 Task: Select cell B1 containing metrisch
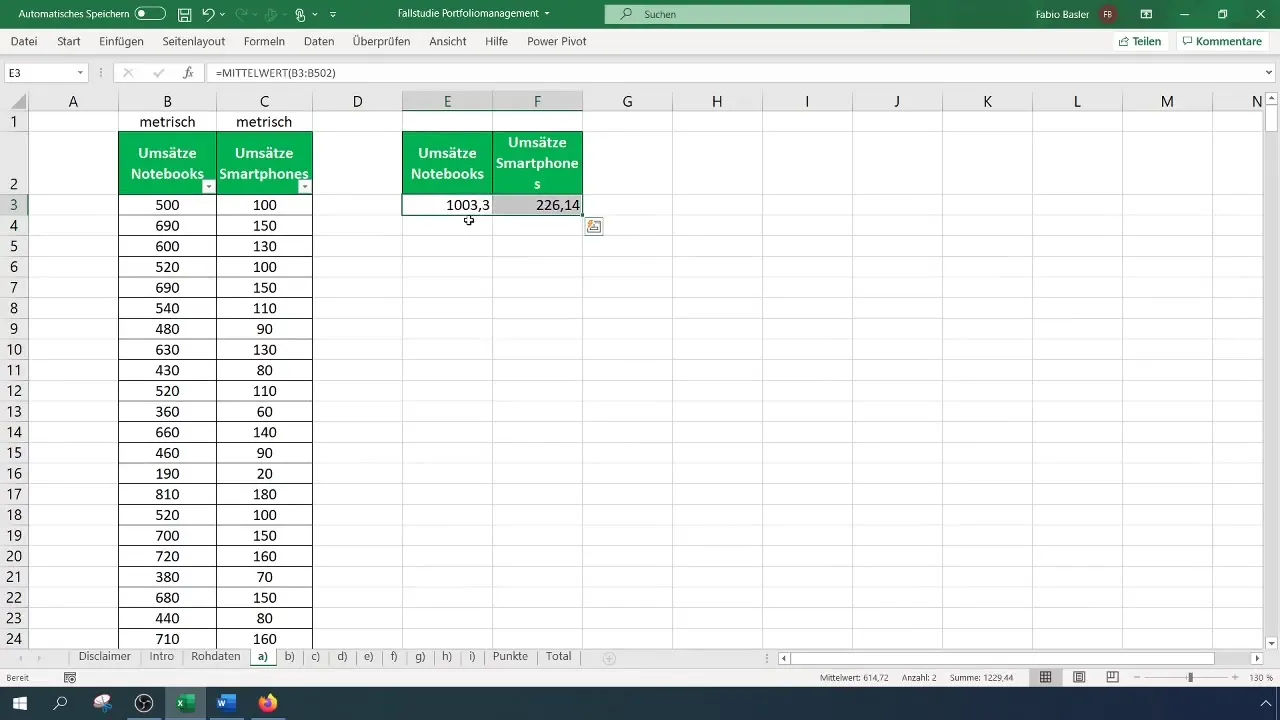(x=167, y=122)
